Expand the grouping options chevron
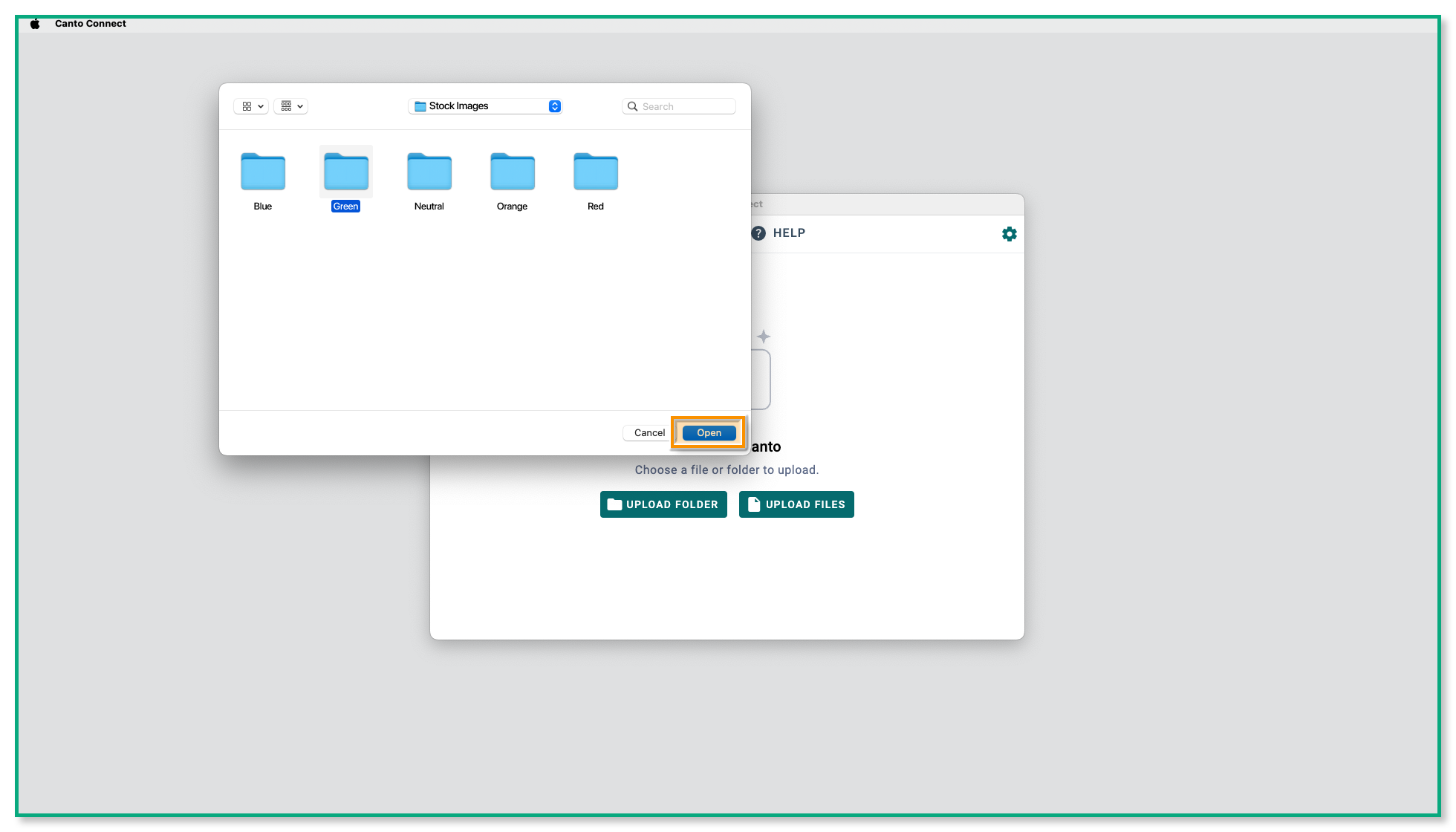This screenshot has width=1456, height=832. 299,106
